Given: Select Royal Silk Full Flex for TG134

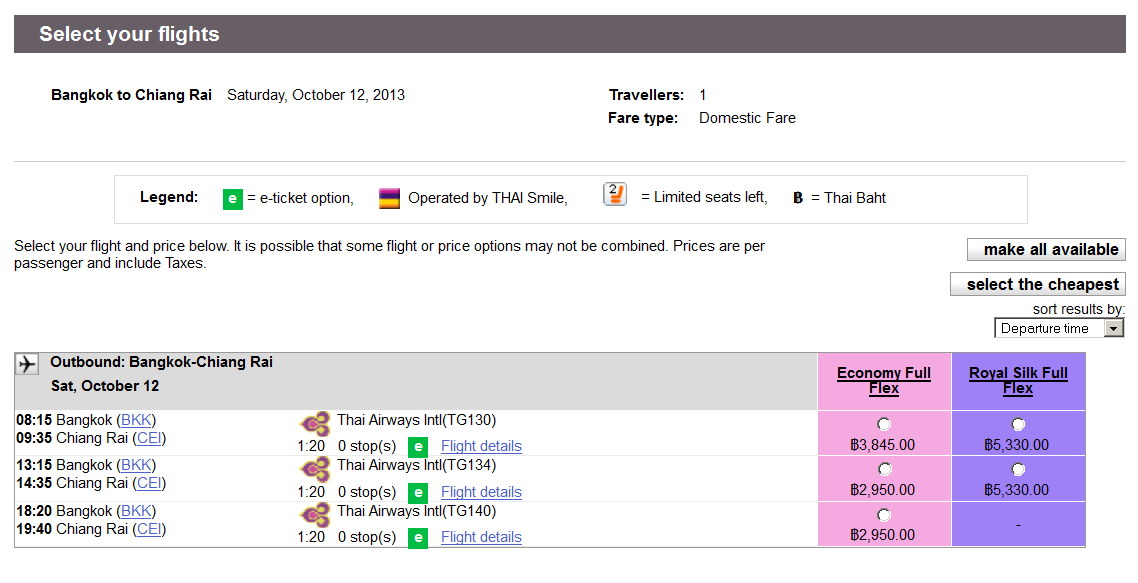Looking at the screenshot, I should tap(1018, 469).
